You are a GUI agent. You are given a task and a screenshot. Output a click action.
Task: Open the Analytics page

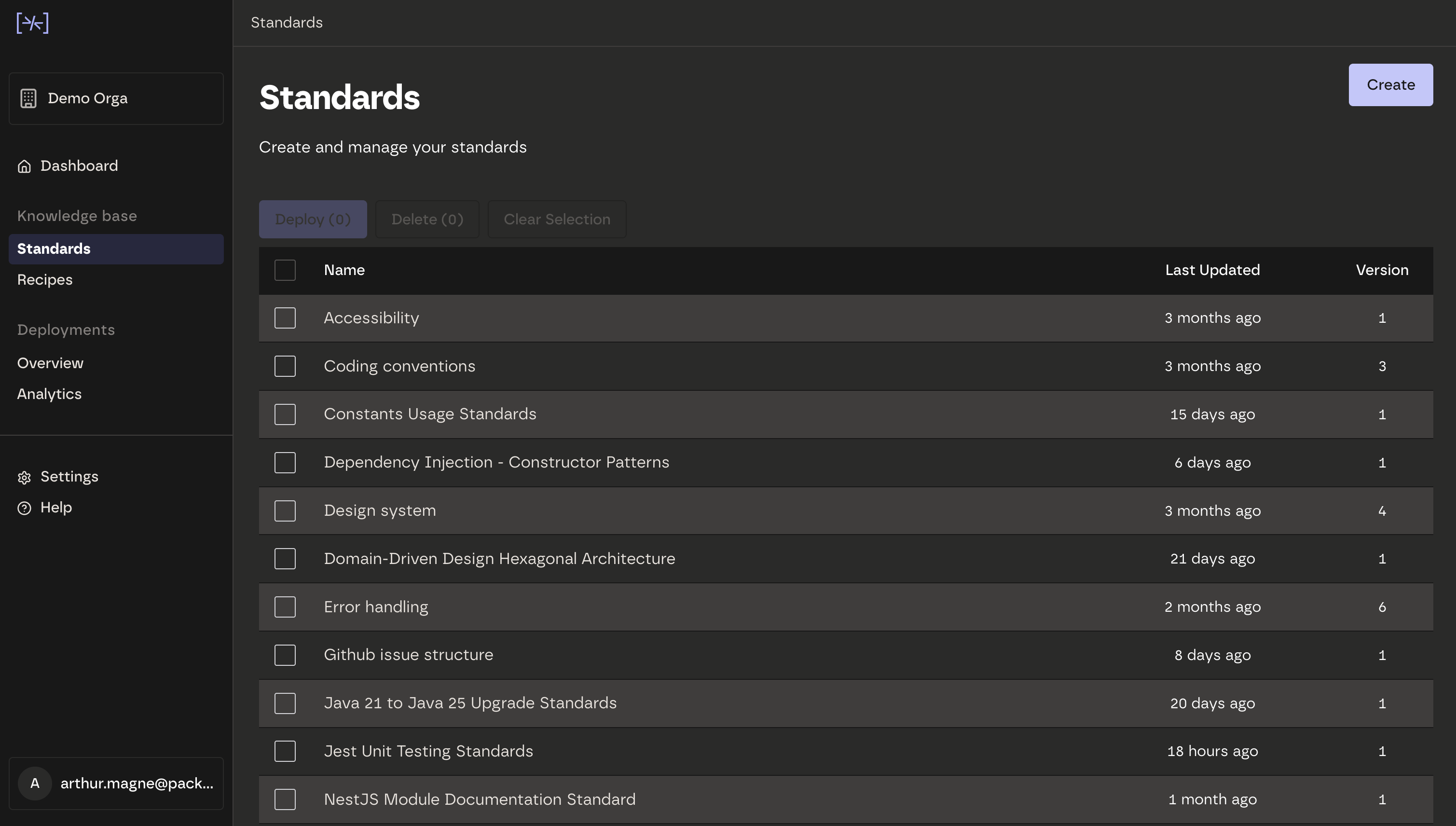[x=49, y=394]
